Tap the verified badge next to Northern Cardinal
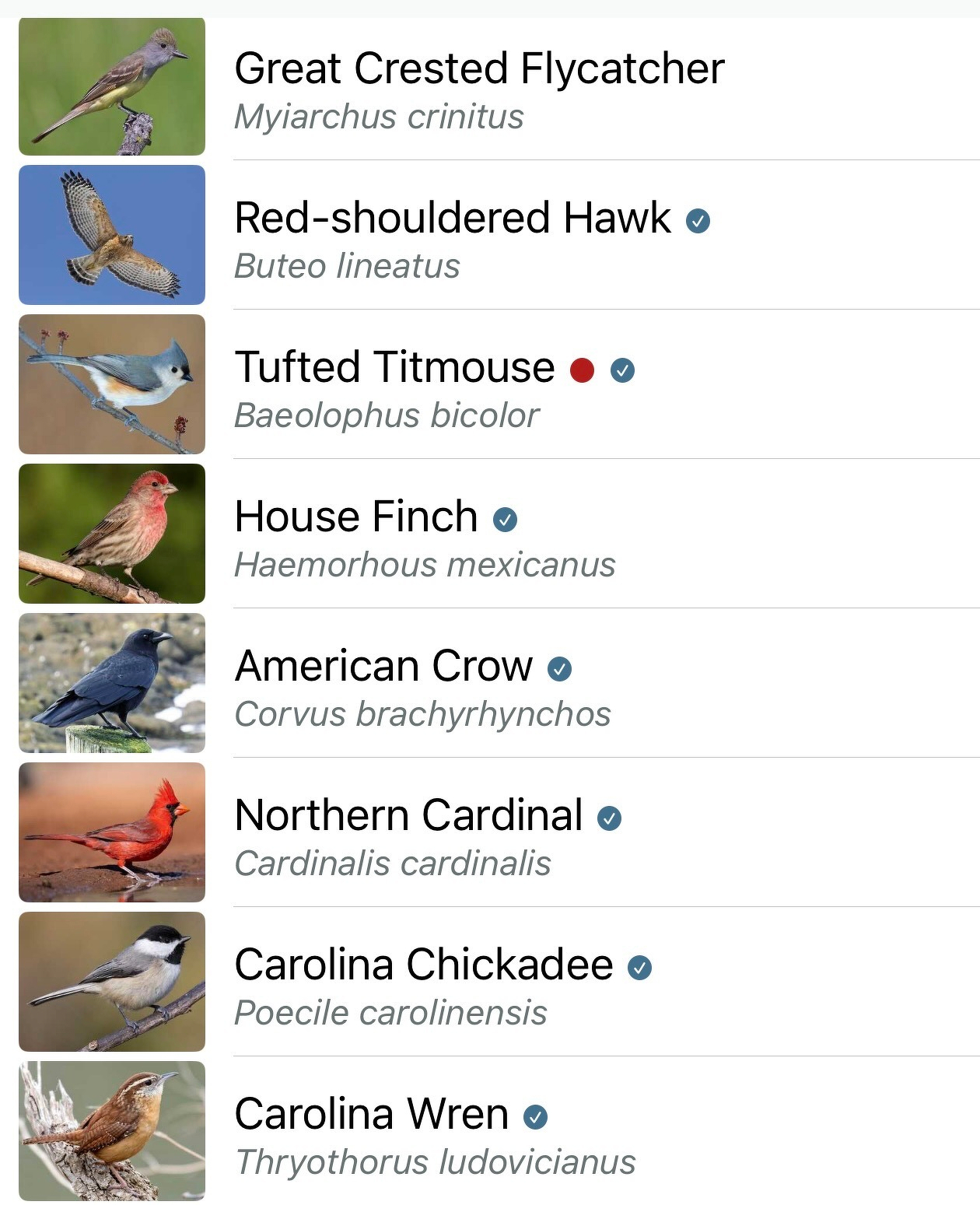The image size is (980, 1205). point(609,818)
